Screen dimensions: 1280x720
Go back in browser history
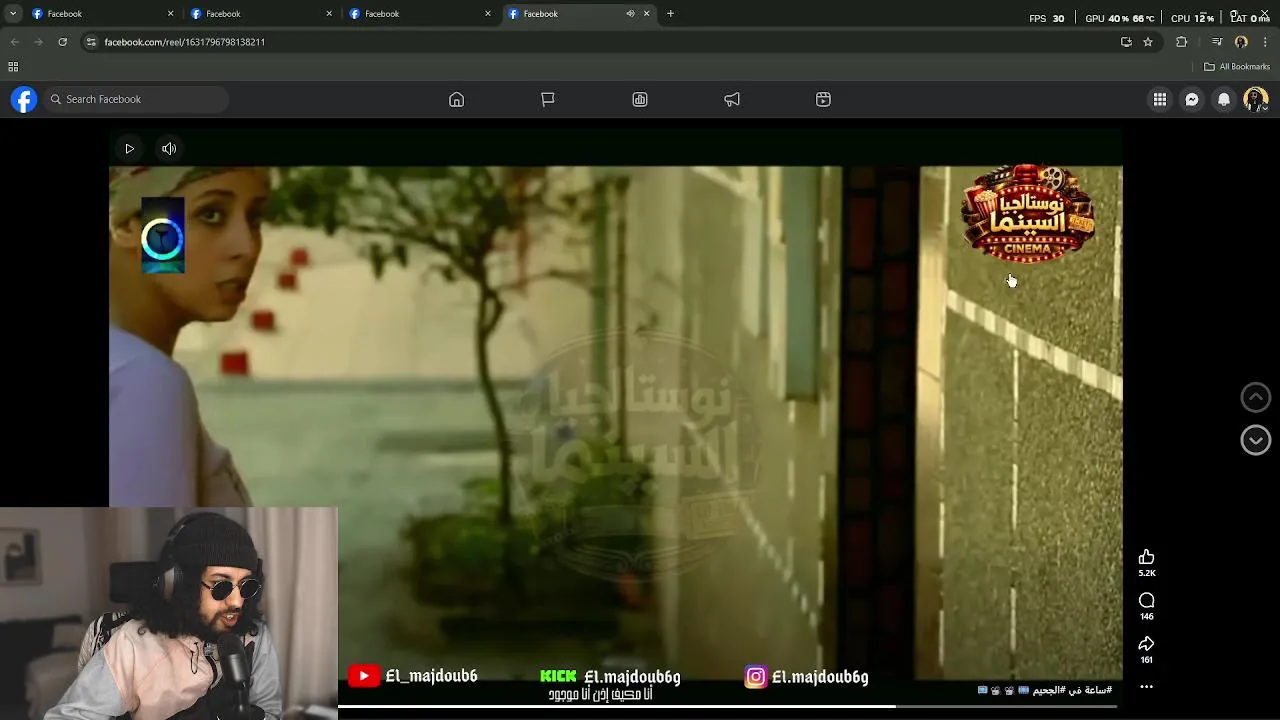[14, 42]
